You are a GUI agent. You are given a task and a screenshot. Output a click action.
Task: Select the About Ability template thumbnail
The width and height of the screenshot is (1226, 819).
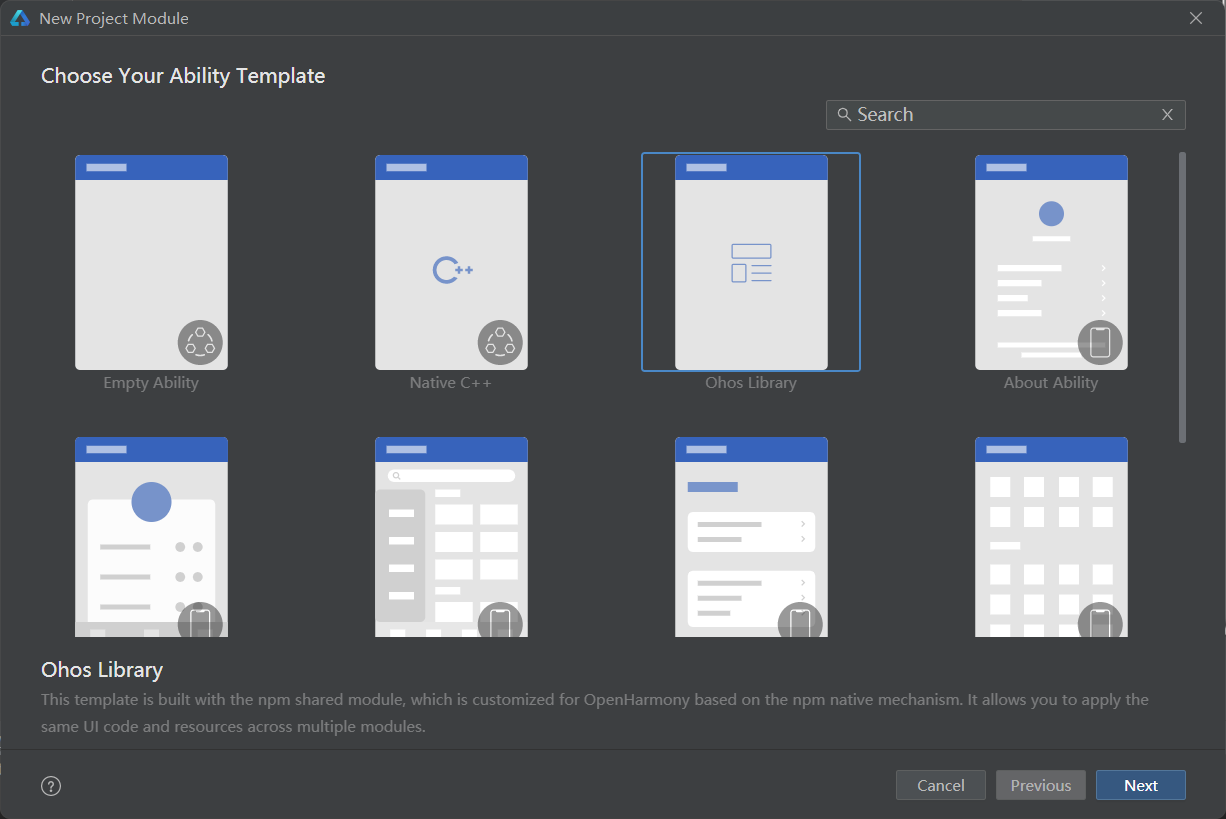coord(1051,262)
